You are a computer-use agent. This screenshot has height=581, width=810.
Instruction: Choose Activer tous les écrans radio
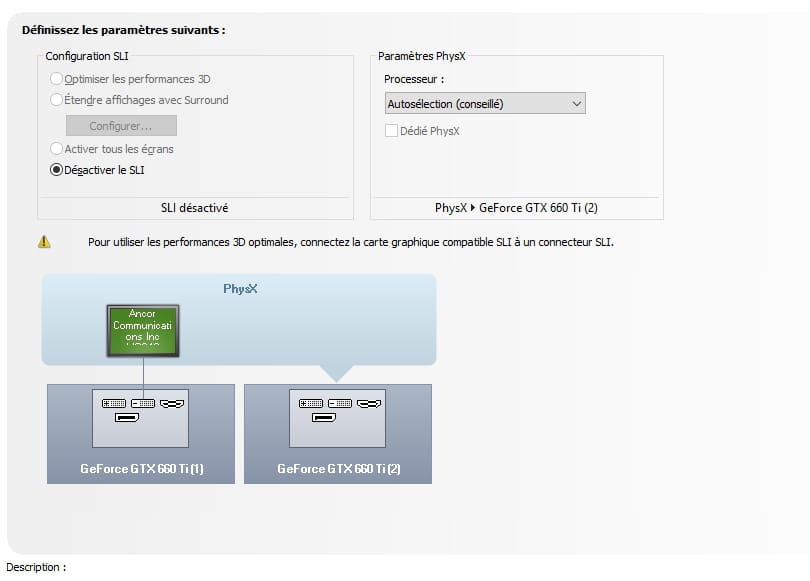[56, 149]
